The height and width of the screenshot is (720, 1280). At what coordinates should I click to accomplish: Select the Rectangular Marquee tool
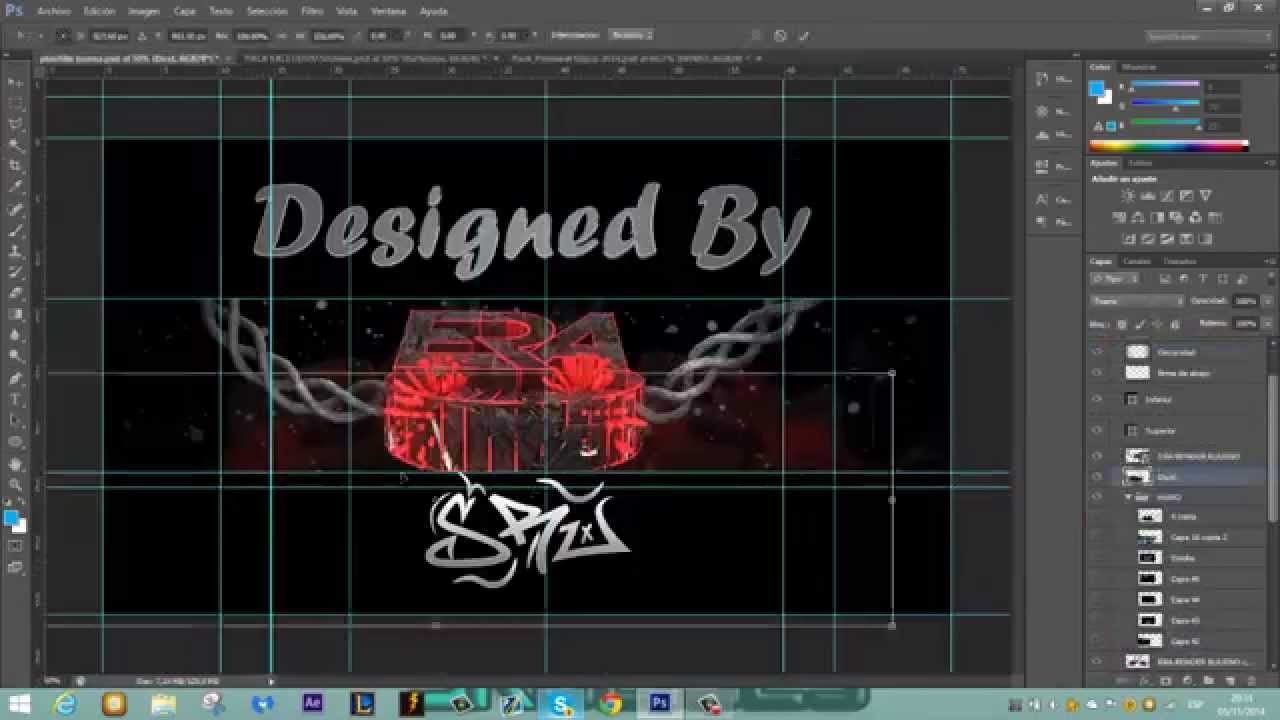[x=15, y=103]
